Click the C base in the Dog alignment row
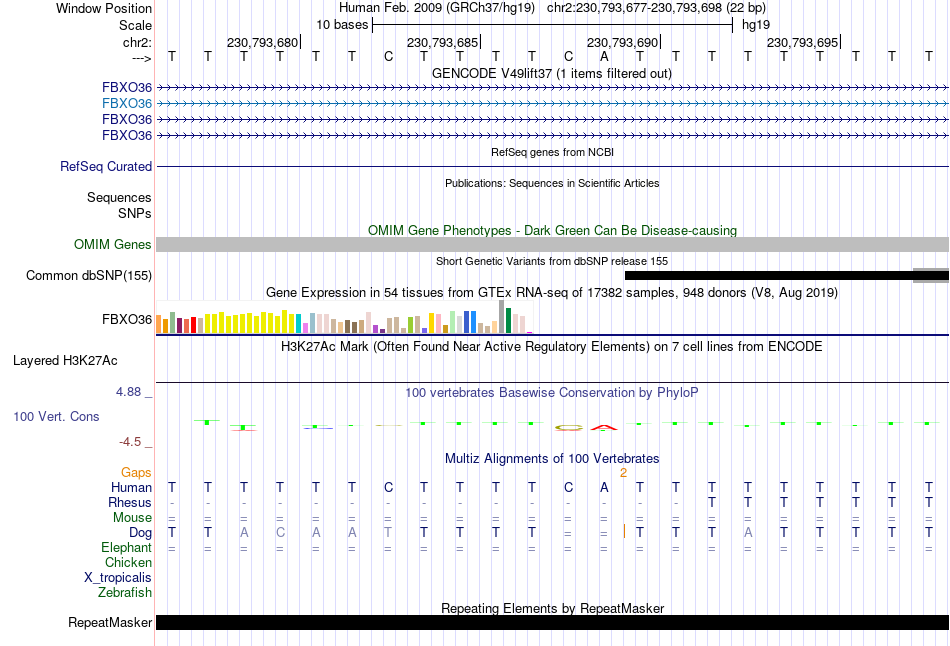This screenshot has width=950, height=646. 280,533
